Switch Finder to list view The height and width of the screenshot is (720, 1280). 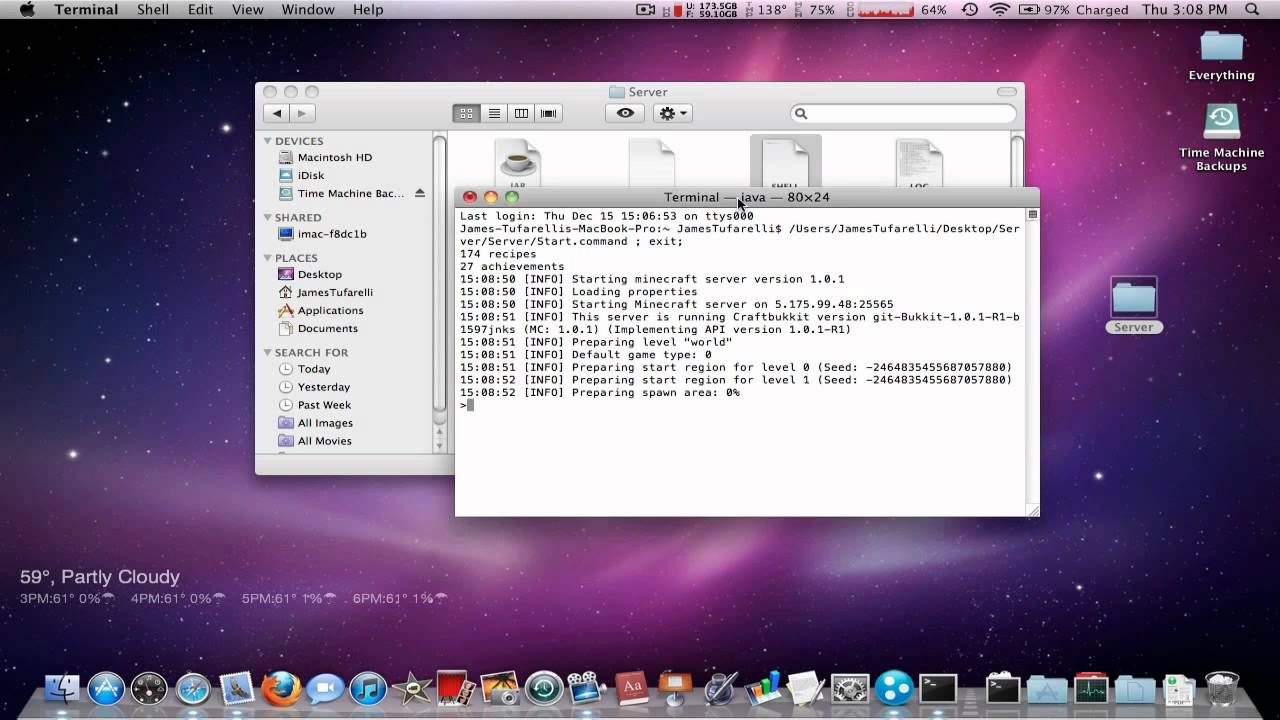(494, 114)
